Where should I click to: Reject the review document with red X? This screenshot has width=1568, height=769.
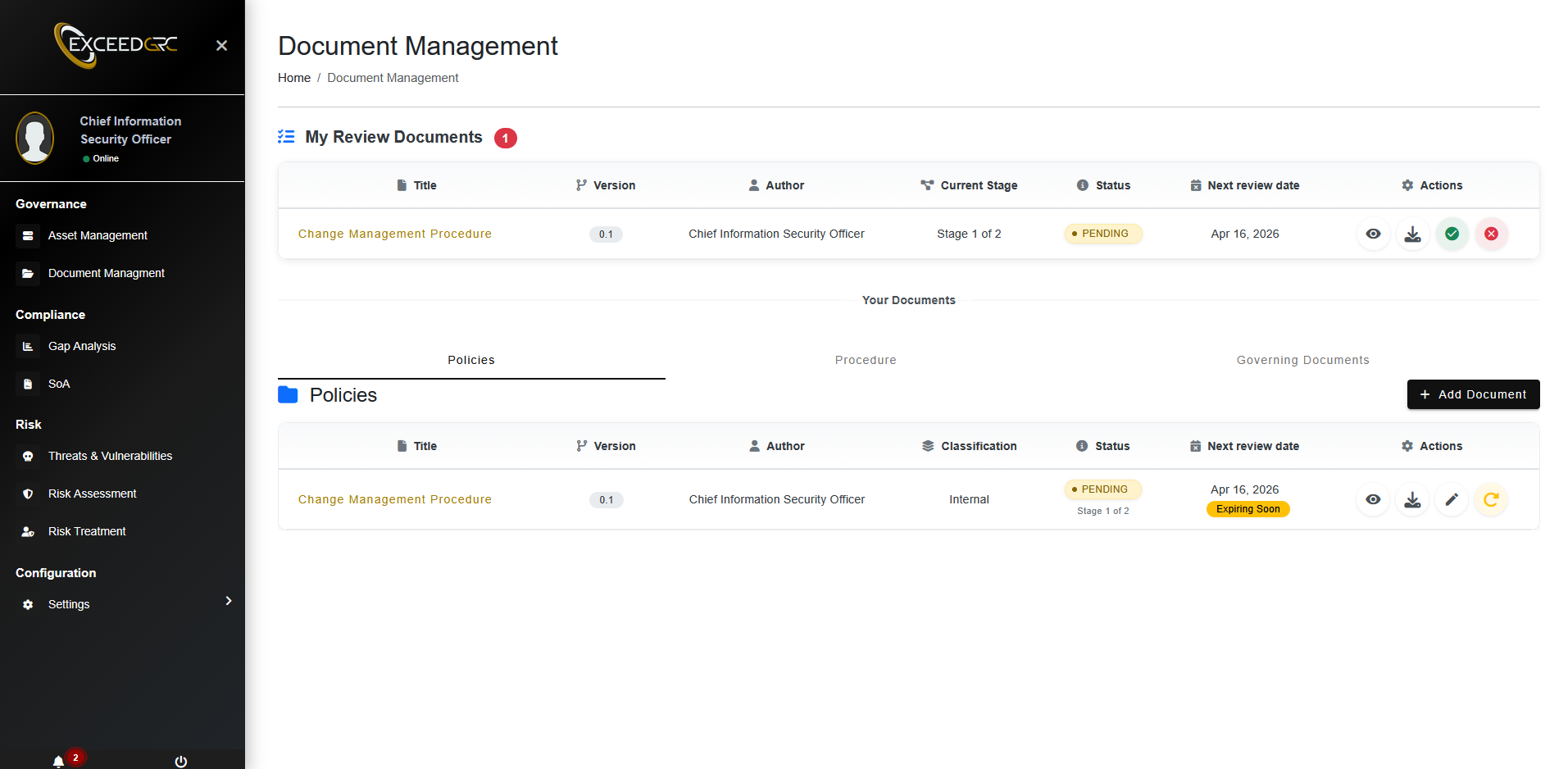pos(1491,234)
